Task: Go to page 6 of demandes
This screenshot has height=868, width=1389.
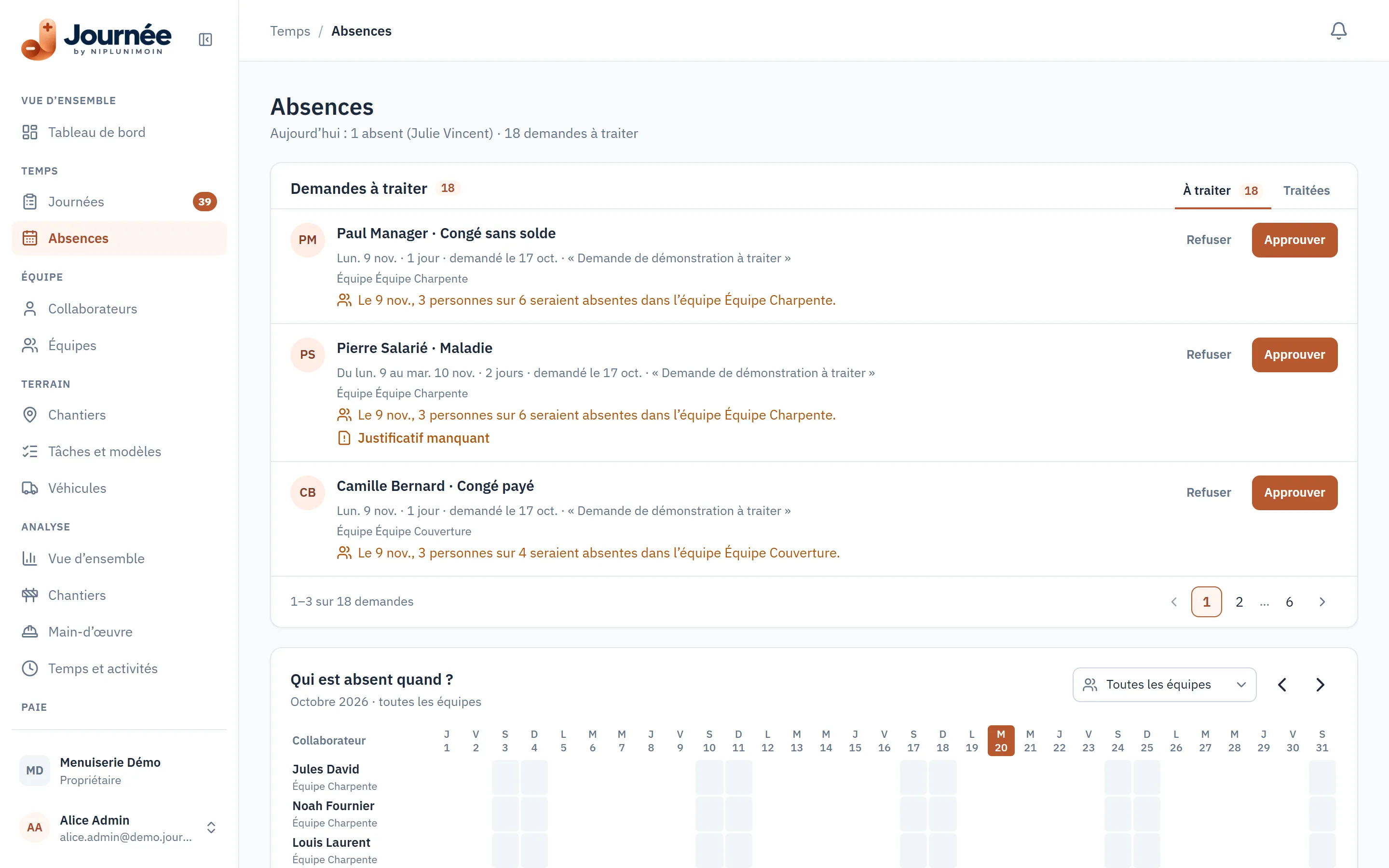Action: pyautogui.click(x=1289, y=602)
